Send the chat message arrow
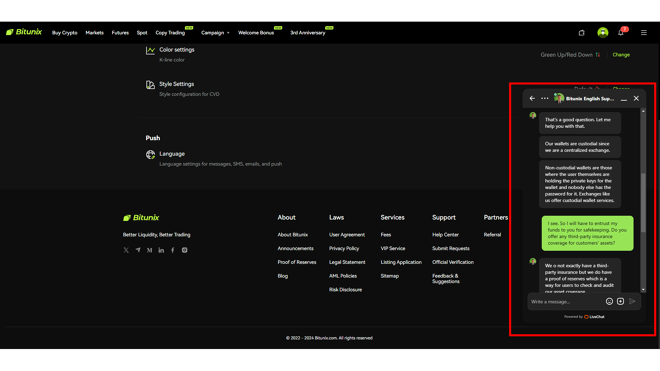The image size is (660, 371). (x=632, y=302)
